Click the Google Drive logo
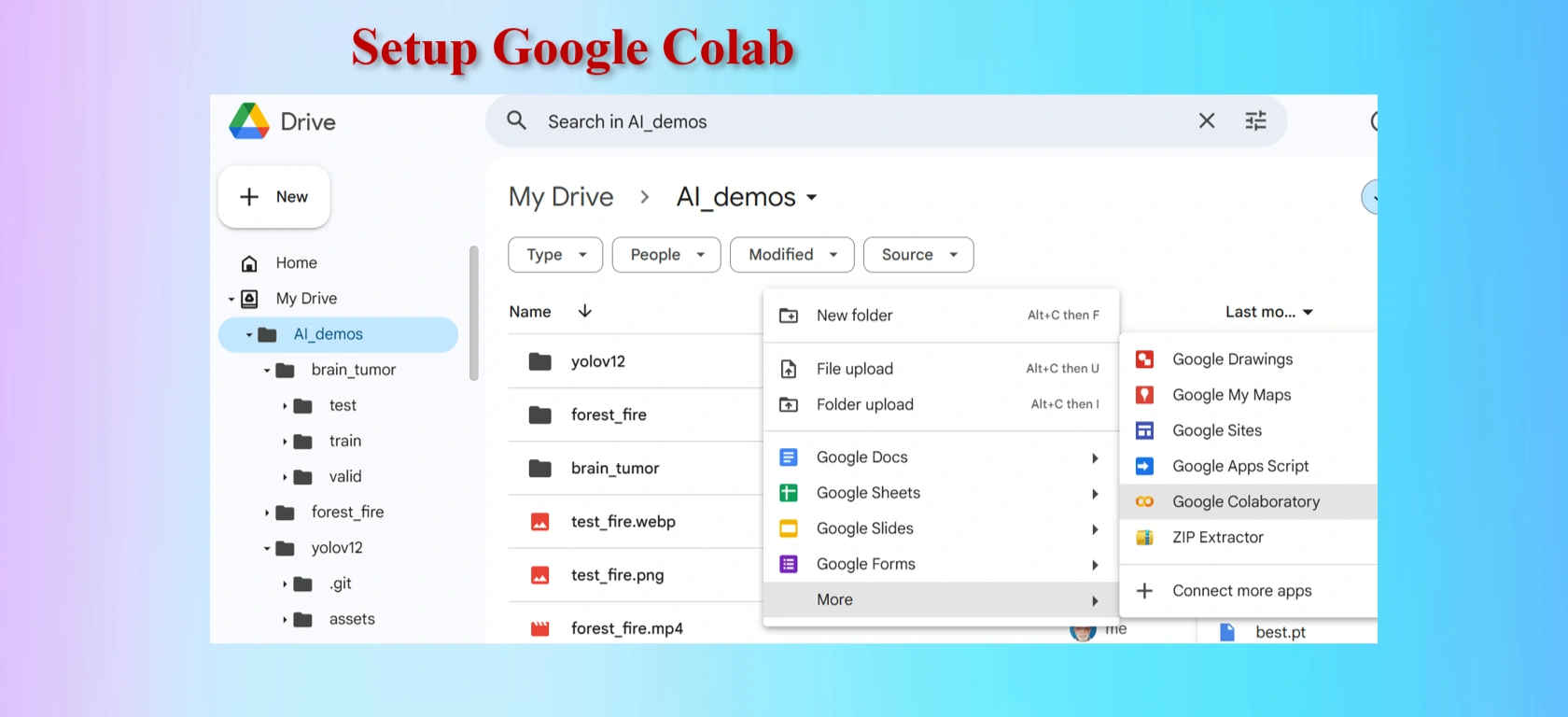The height and width of the screenshot is (717, 1568). coord(249,121)
